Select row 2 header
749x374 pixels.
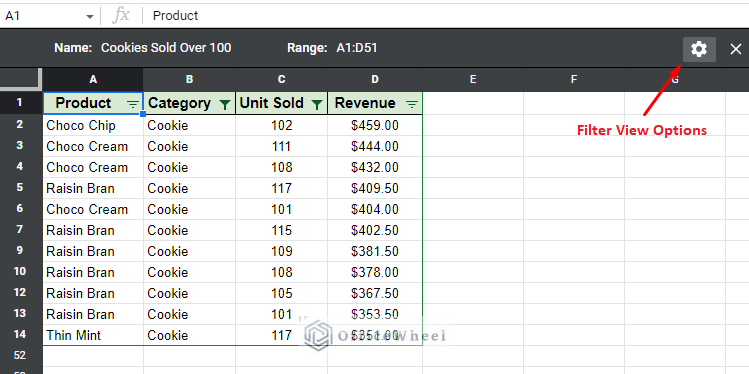coord(20,125)
